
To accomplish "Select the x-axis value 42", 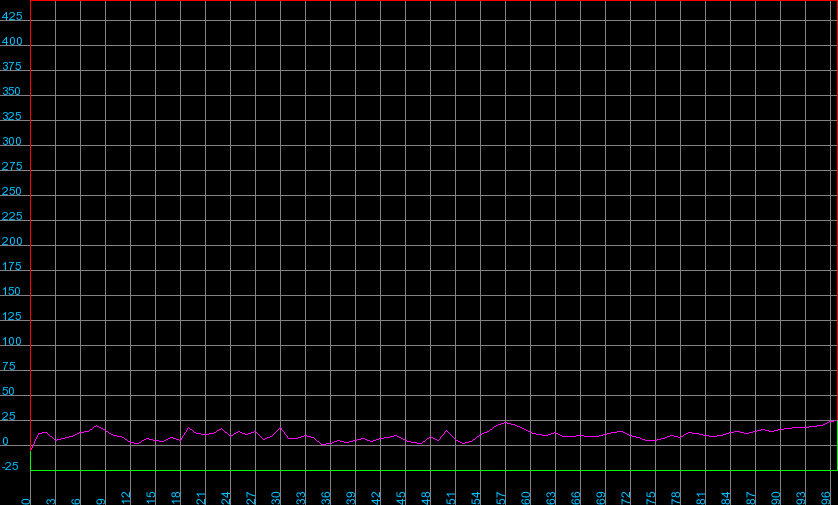I will coord(376,498).
